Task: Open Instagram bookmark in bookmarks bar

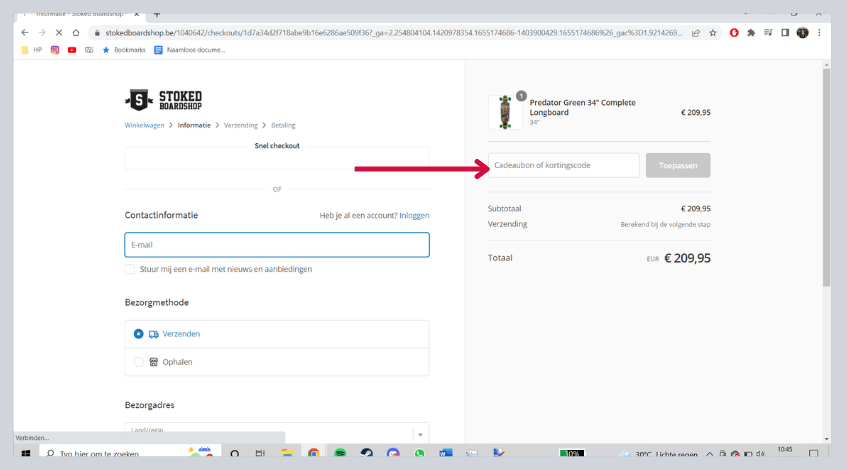Action: click(x=55, y=49)
